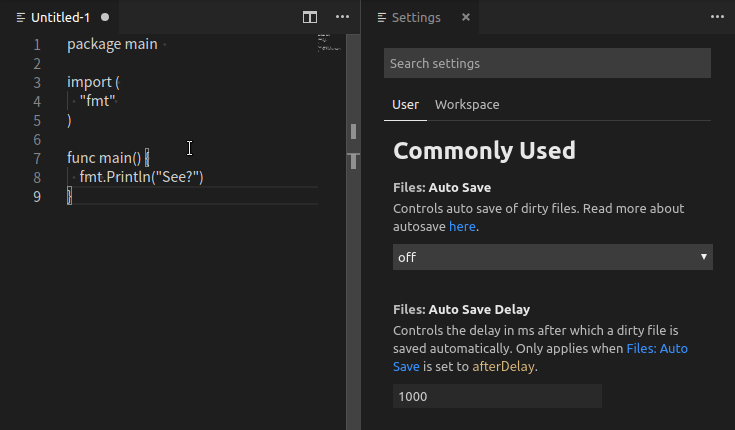Viewport: 735px width, 430px height.
Task: Edit the Auto Save Delay value field
Action: pos(497,396)
